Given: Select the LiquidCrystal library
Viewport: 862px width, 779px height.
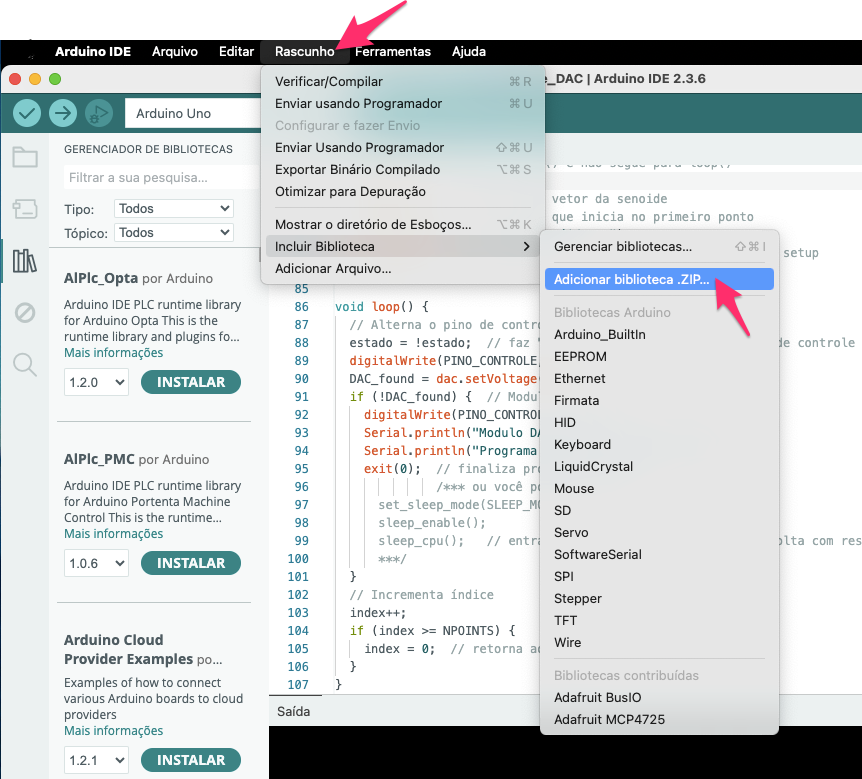Looking at the screenshot, I should pos(659,466).
